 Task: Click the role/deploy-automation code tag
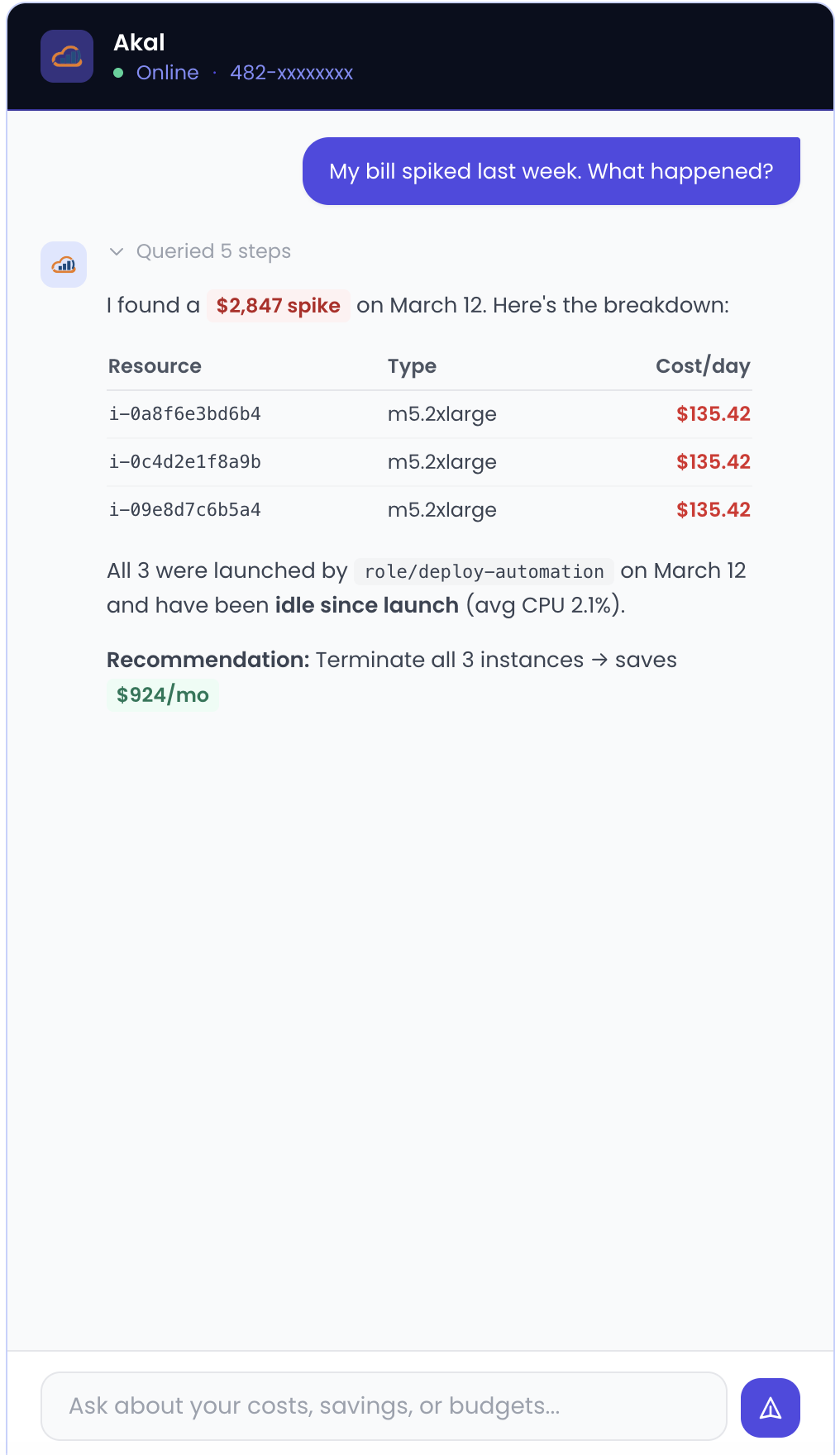484,572
